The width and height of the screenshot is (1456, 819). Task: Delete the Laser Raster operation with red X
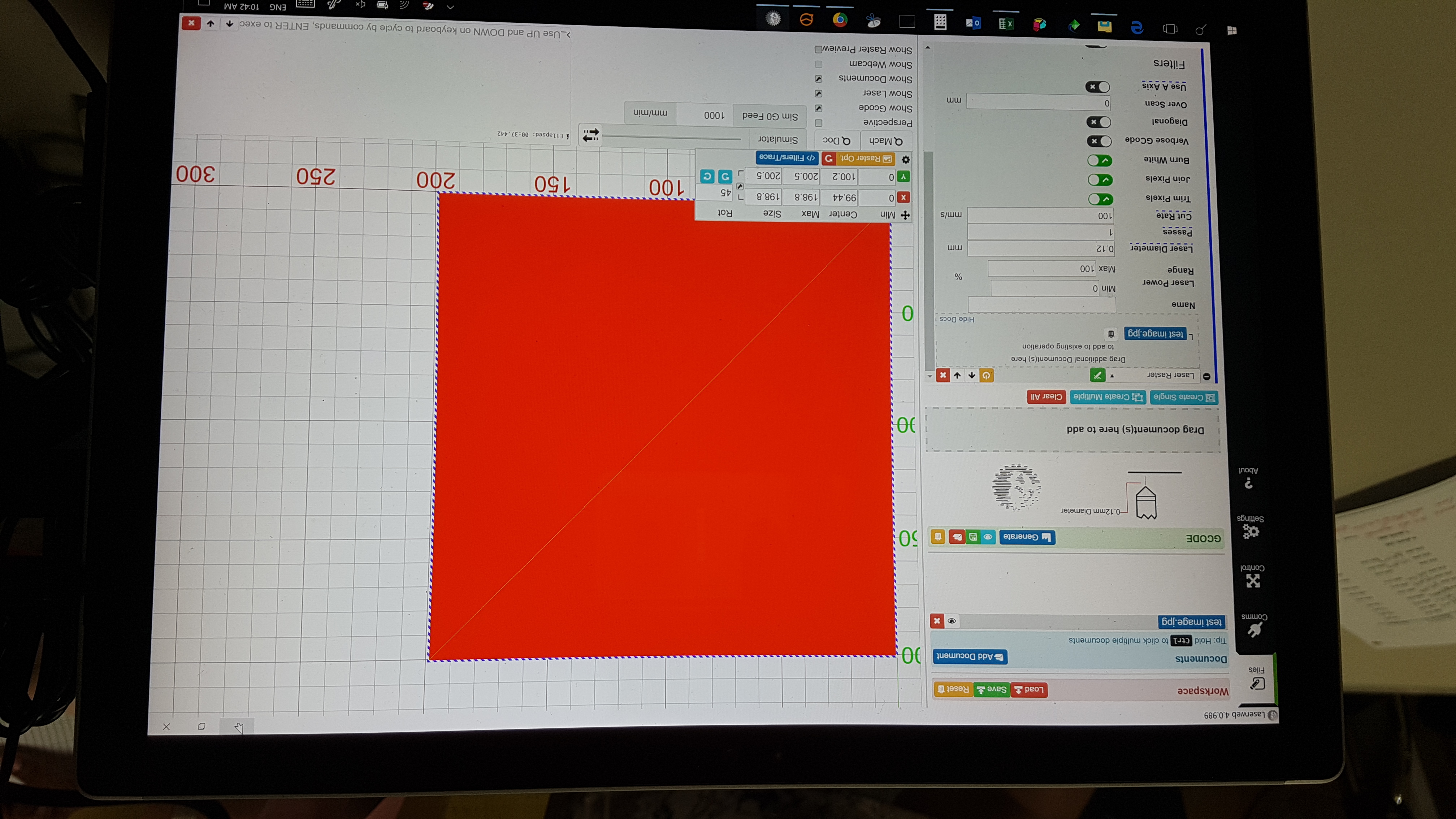[942, 375]
